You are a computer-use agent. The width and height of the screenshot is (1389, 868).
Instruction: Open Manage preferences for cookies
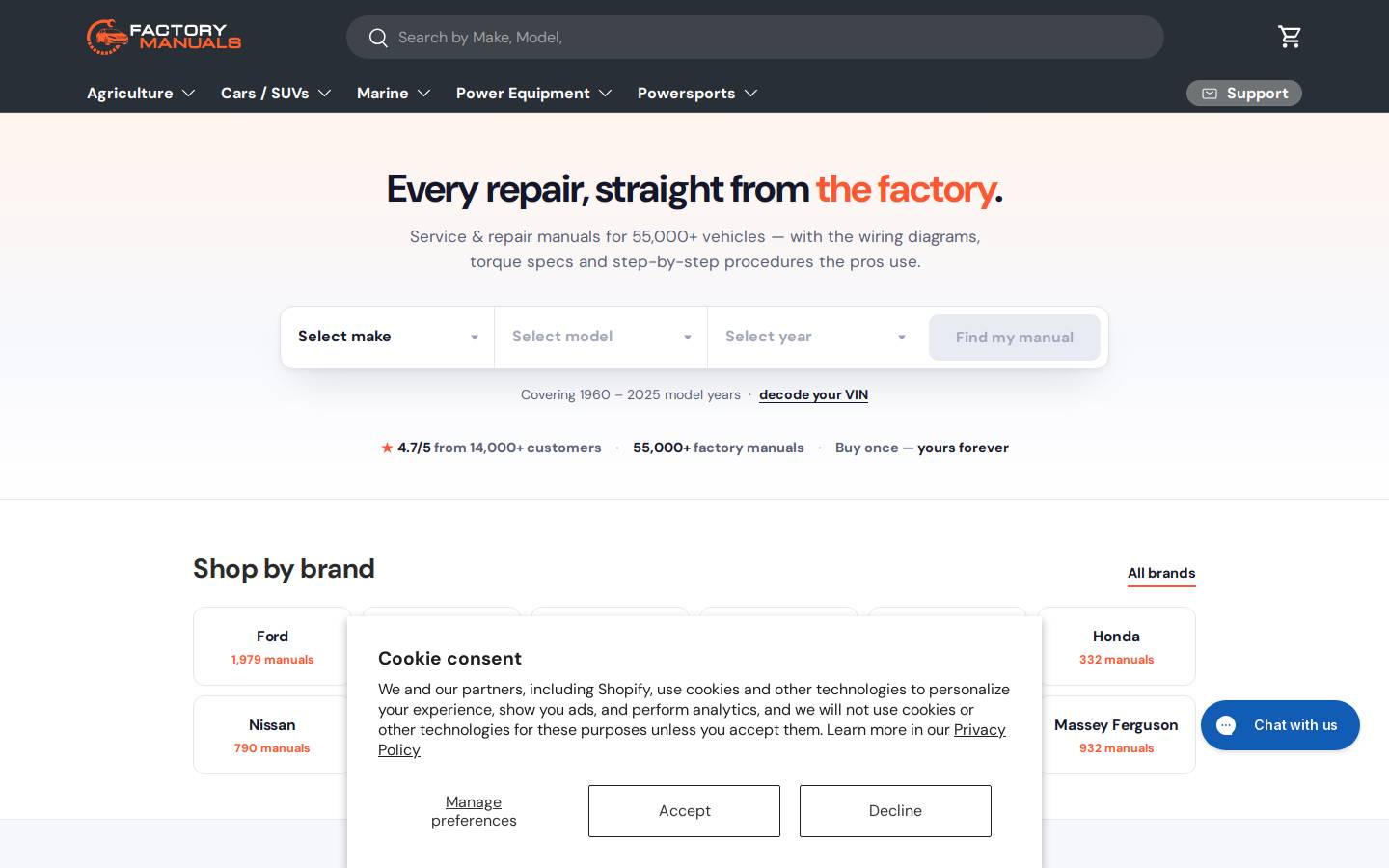474,811
